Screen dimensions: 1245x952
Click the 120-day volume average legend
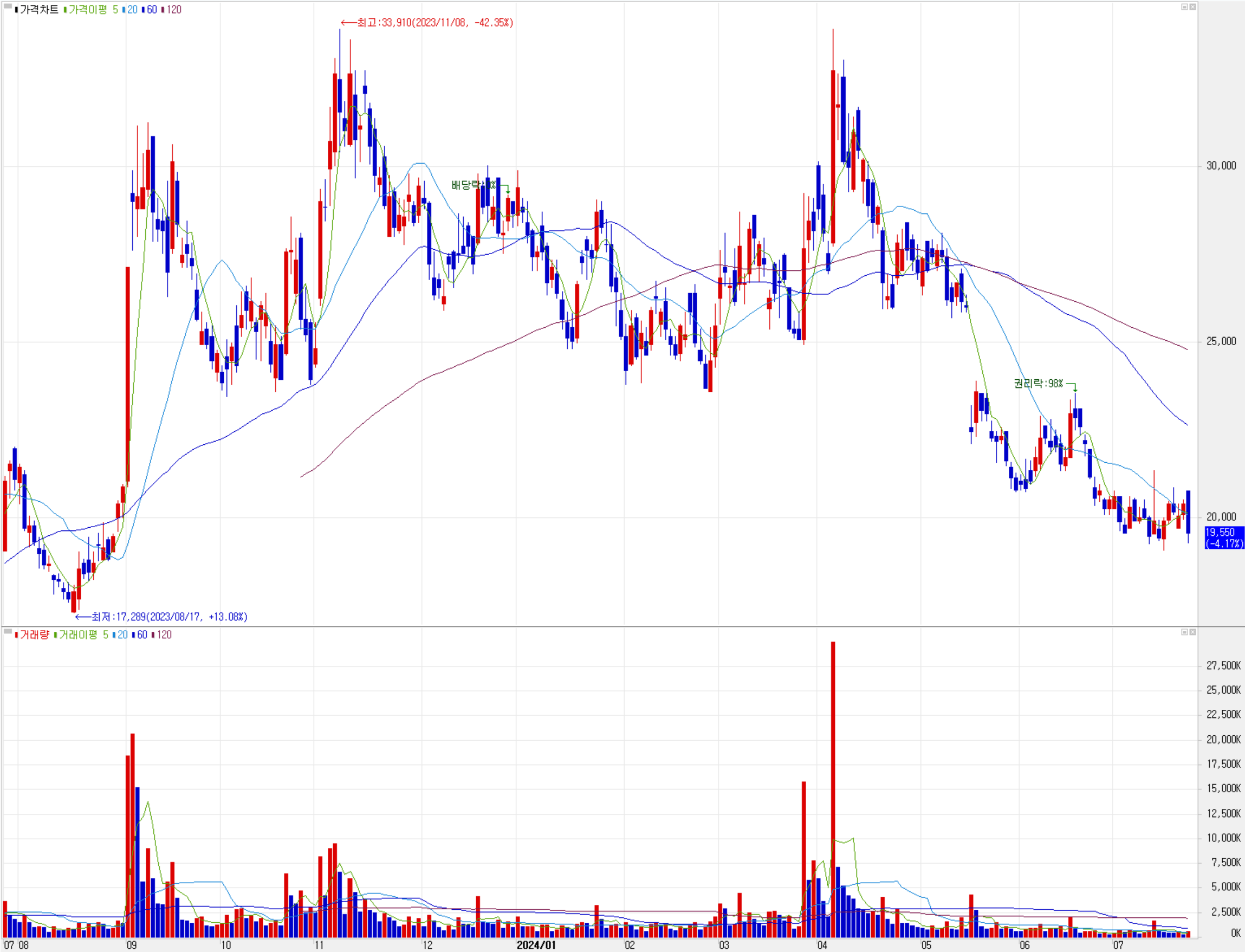point(163,634)
